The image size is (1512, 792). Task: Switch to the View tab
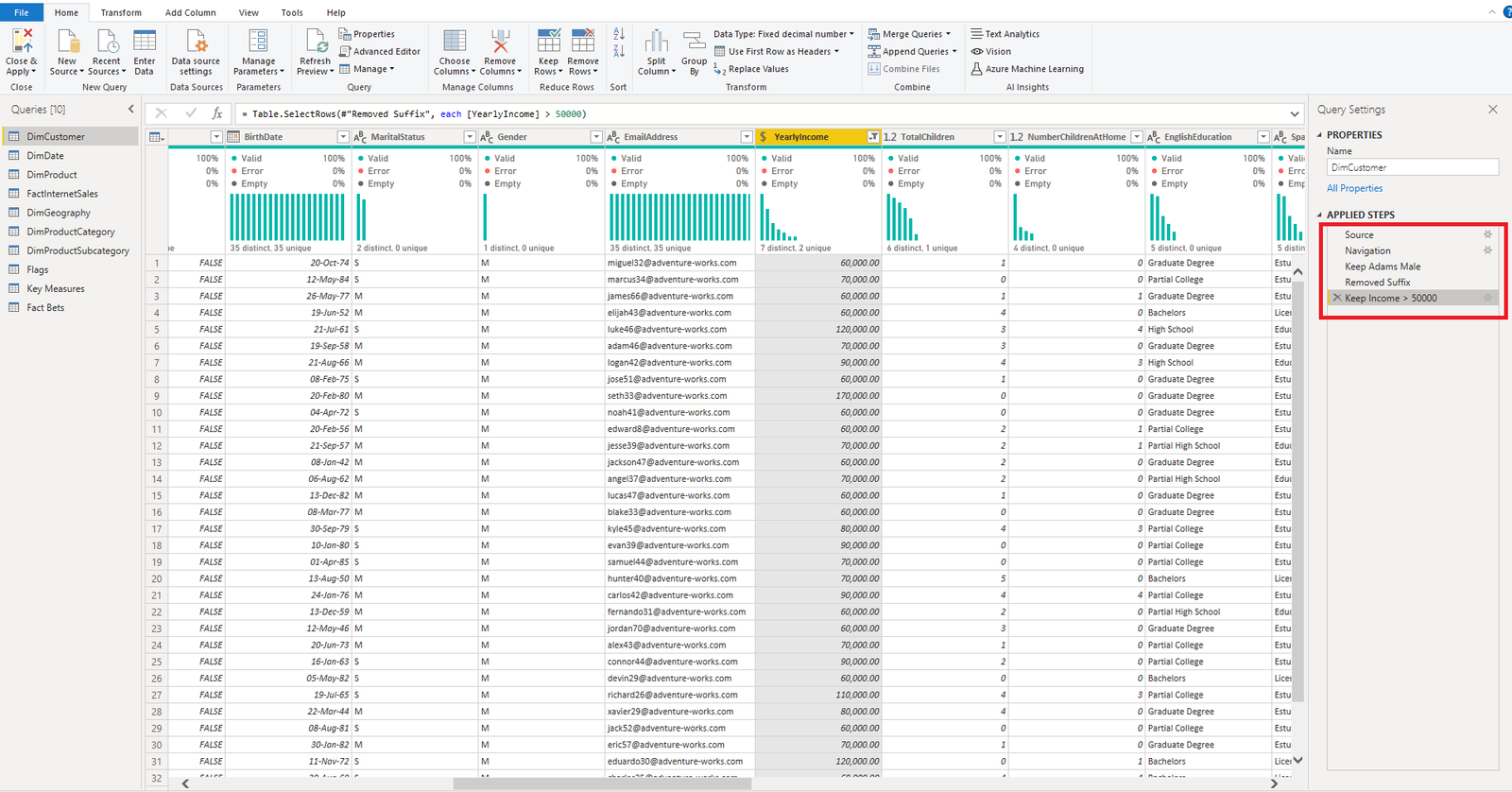(x=249, y=12)
